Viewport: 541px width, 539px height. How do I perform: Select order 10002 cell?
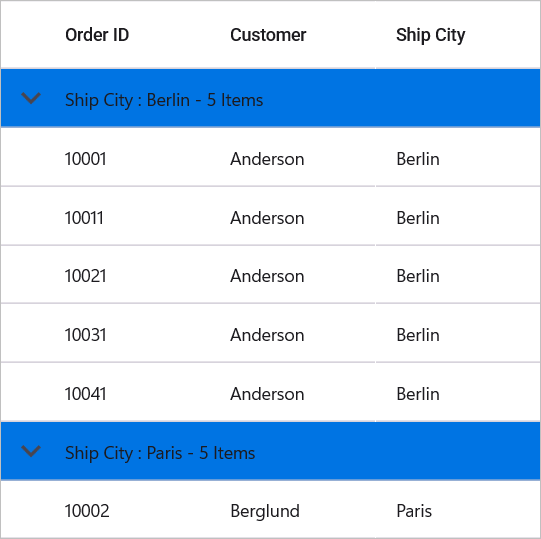pos(87,511)
